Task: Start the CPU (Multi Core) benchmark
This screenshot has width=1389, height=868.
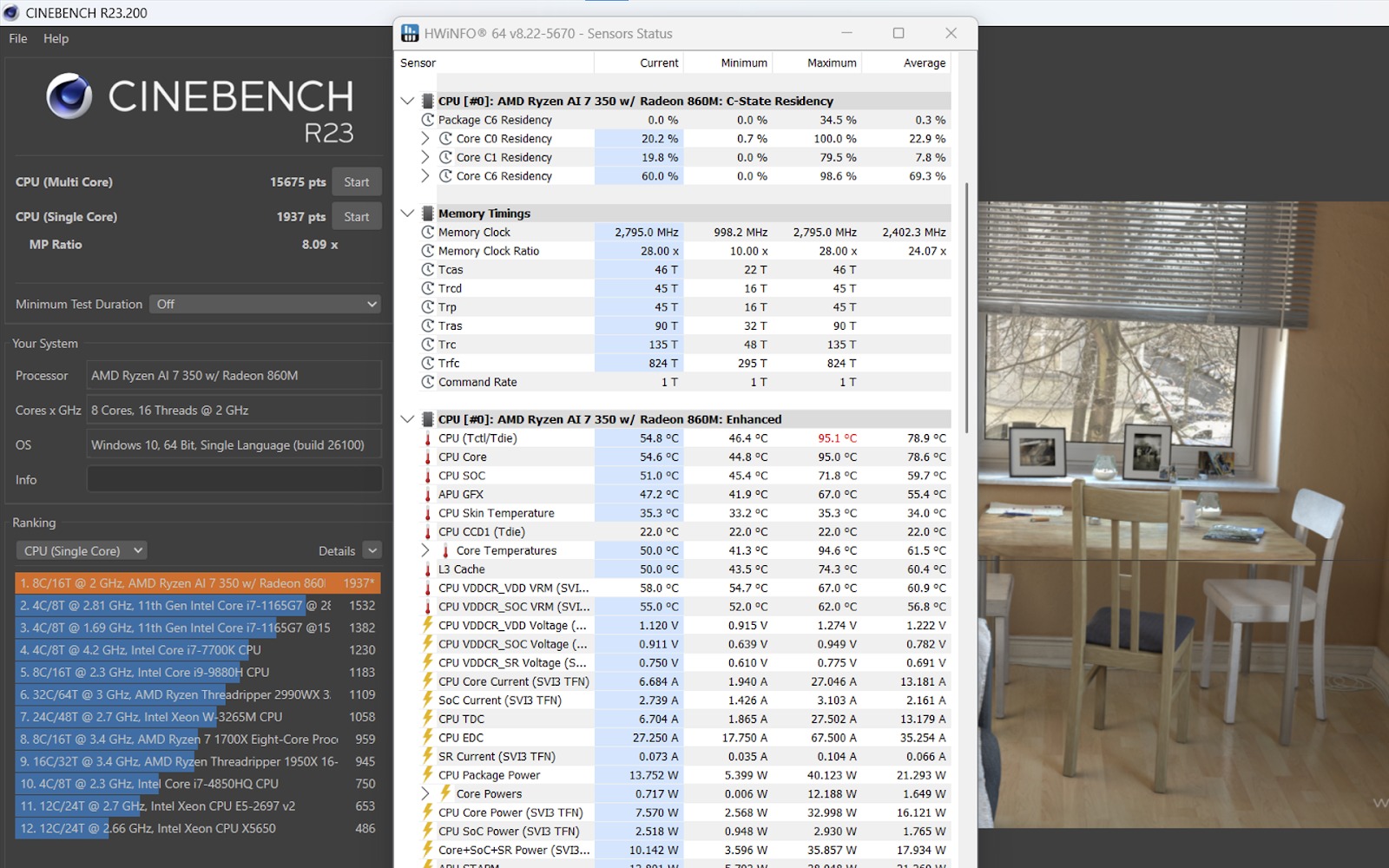Action: click(x=356, y=182)
